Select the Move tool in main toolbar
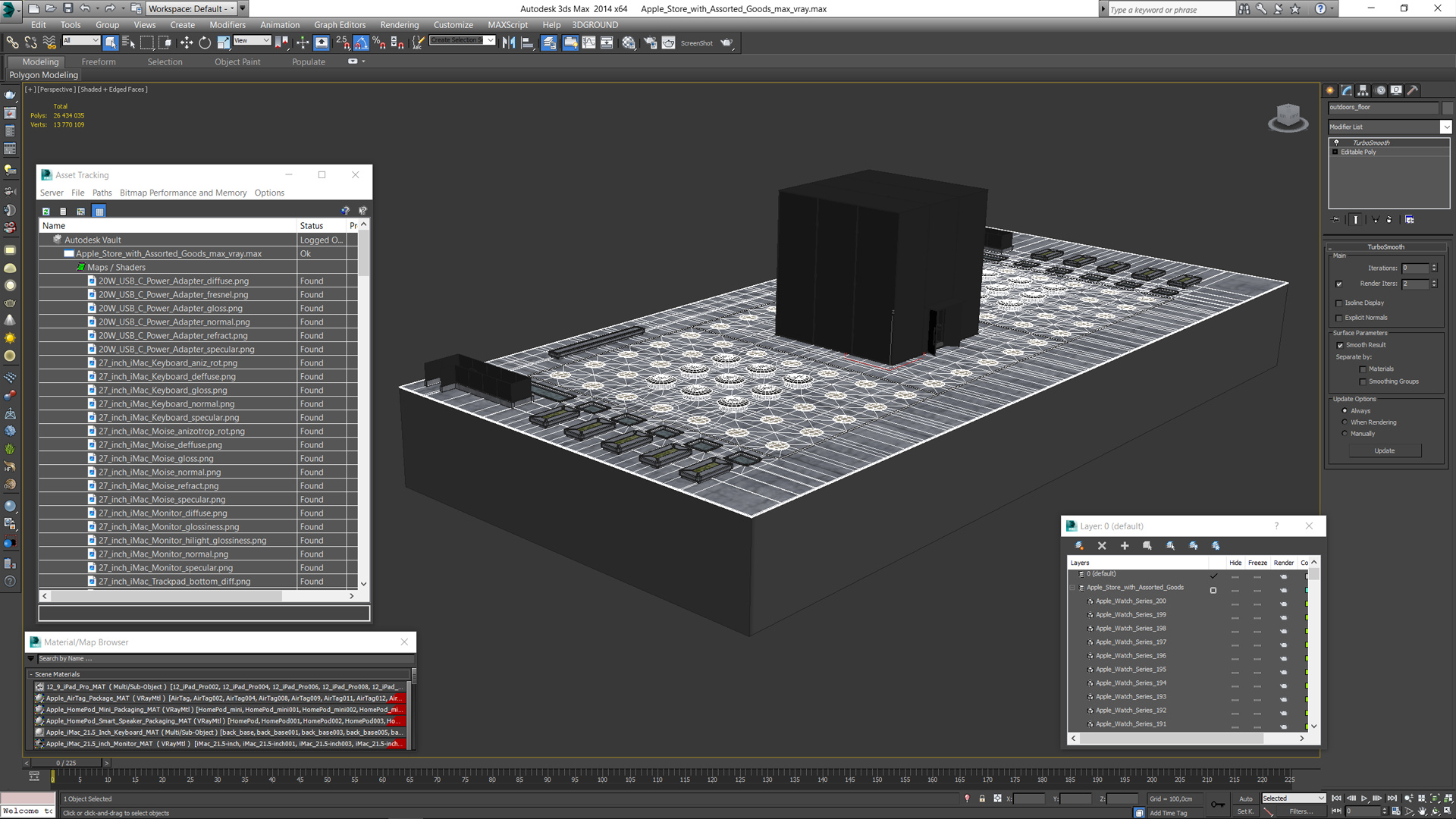The width and height of the screenshot is (1456, 819). coord(187,42)
